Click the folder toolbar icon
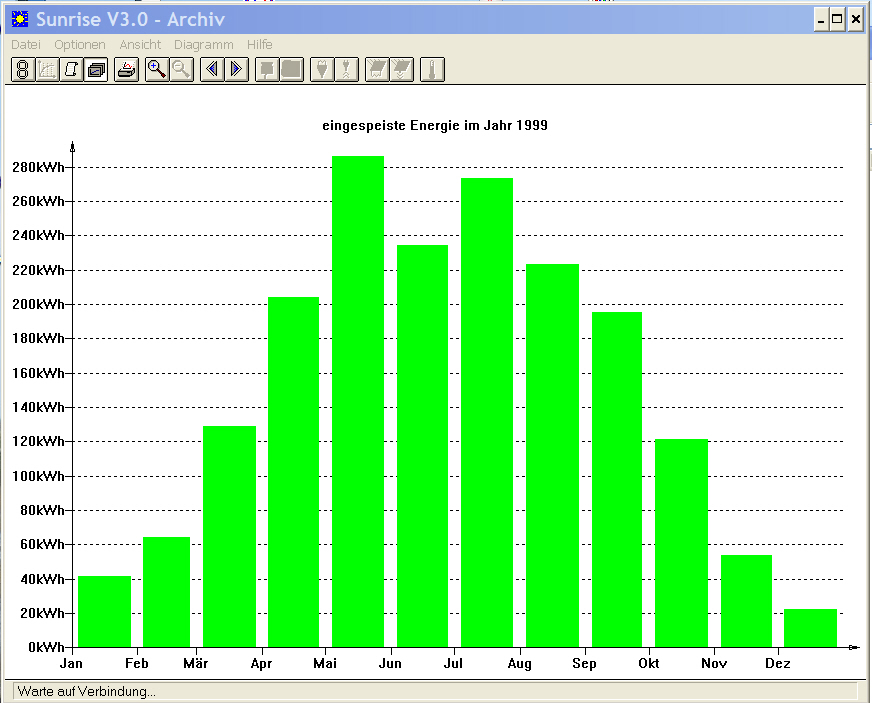The height and width of the screenshot is (703, 872). click(x=292, y=70)
